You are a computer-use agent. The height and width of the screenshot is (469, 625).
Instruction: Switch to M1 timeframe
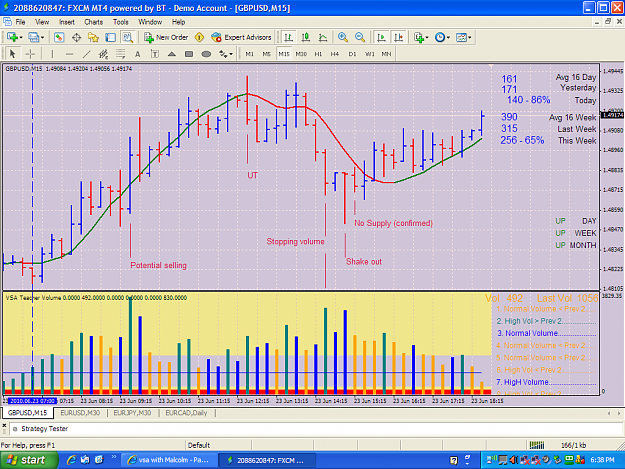pyautogui.click(x=250, y=54)
